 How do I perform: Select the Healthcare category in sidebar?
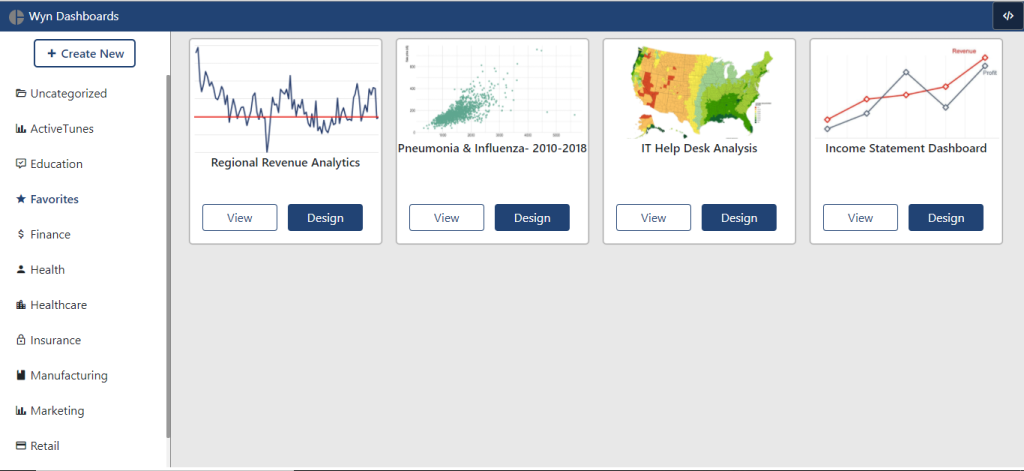[x=58, y=305]
